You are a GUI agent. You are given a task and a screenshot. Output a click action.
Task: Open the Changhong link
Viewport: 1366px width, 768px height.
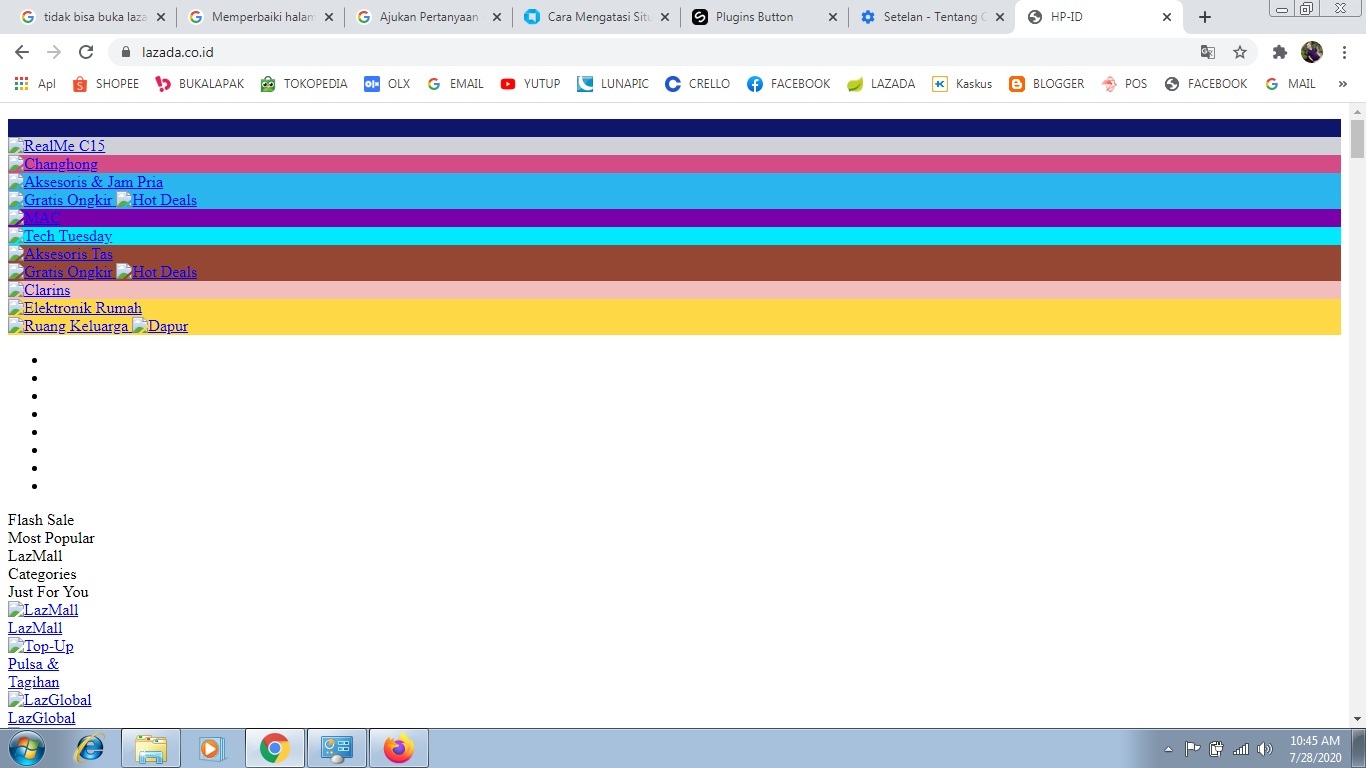(x=53, y=164)
